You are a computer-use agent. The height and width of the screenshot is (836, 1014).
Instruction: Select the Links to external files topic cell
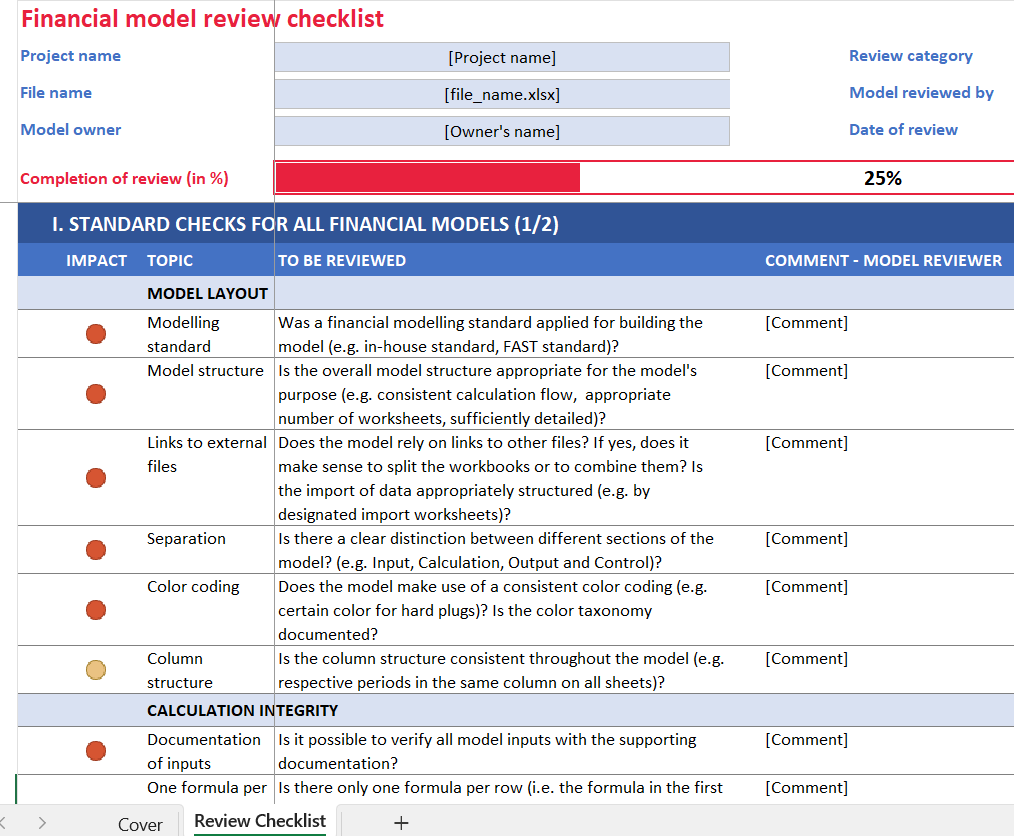[x=210, y=478]
